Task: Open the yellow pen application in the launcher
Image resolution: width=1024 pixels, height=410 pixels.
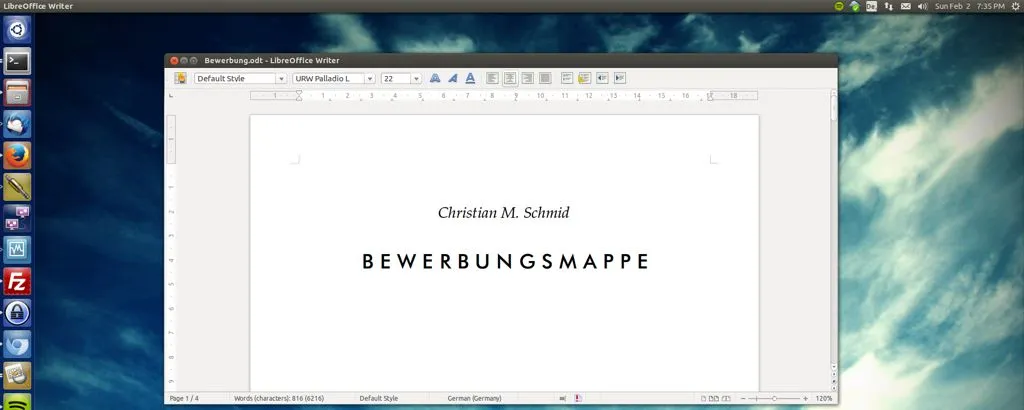Action: (x=17, y=187)
